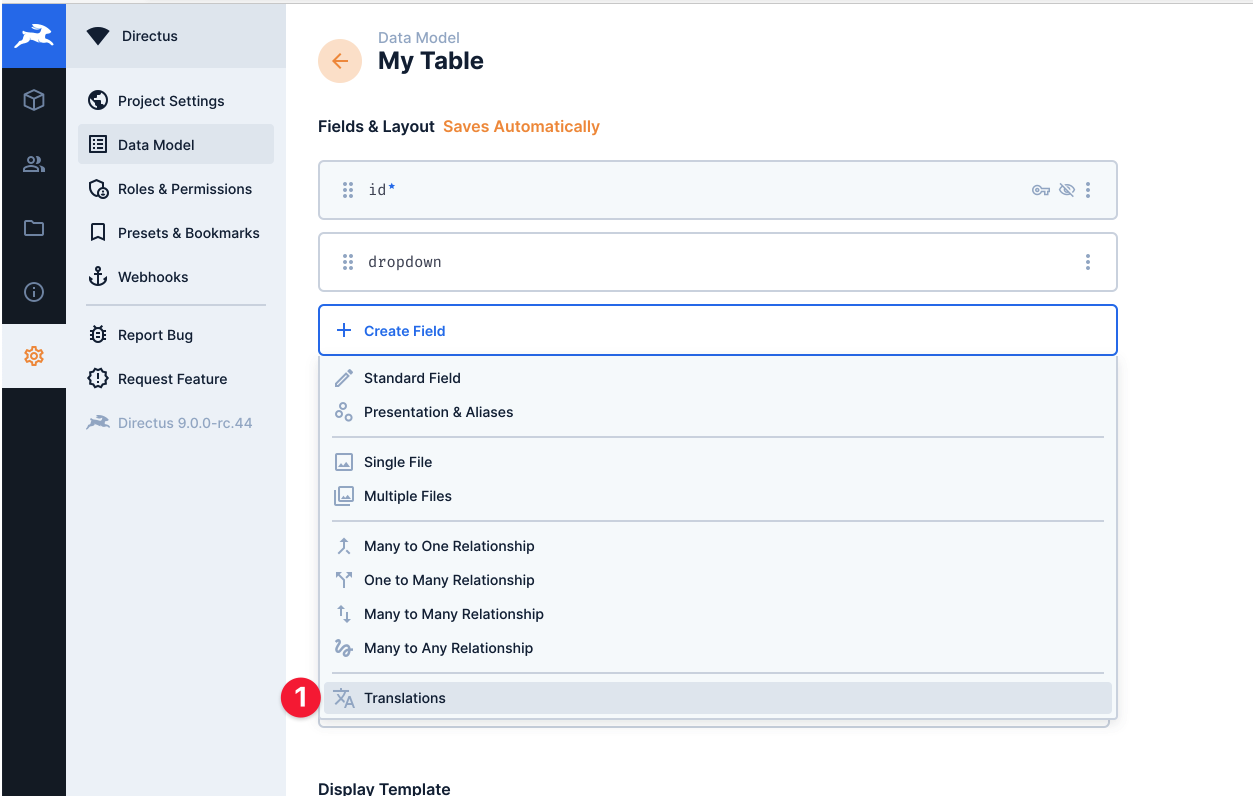Open Presets & Bookmarks page

point(176,233)
